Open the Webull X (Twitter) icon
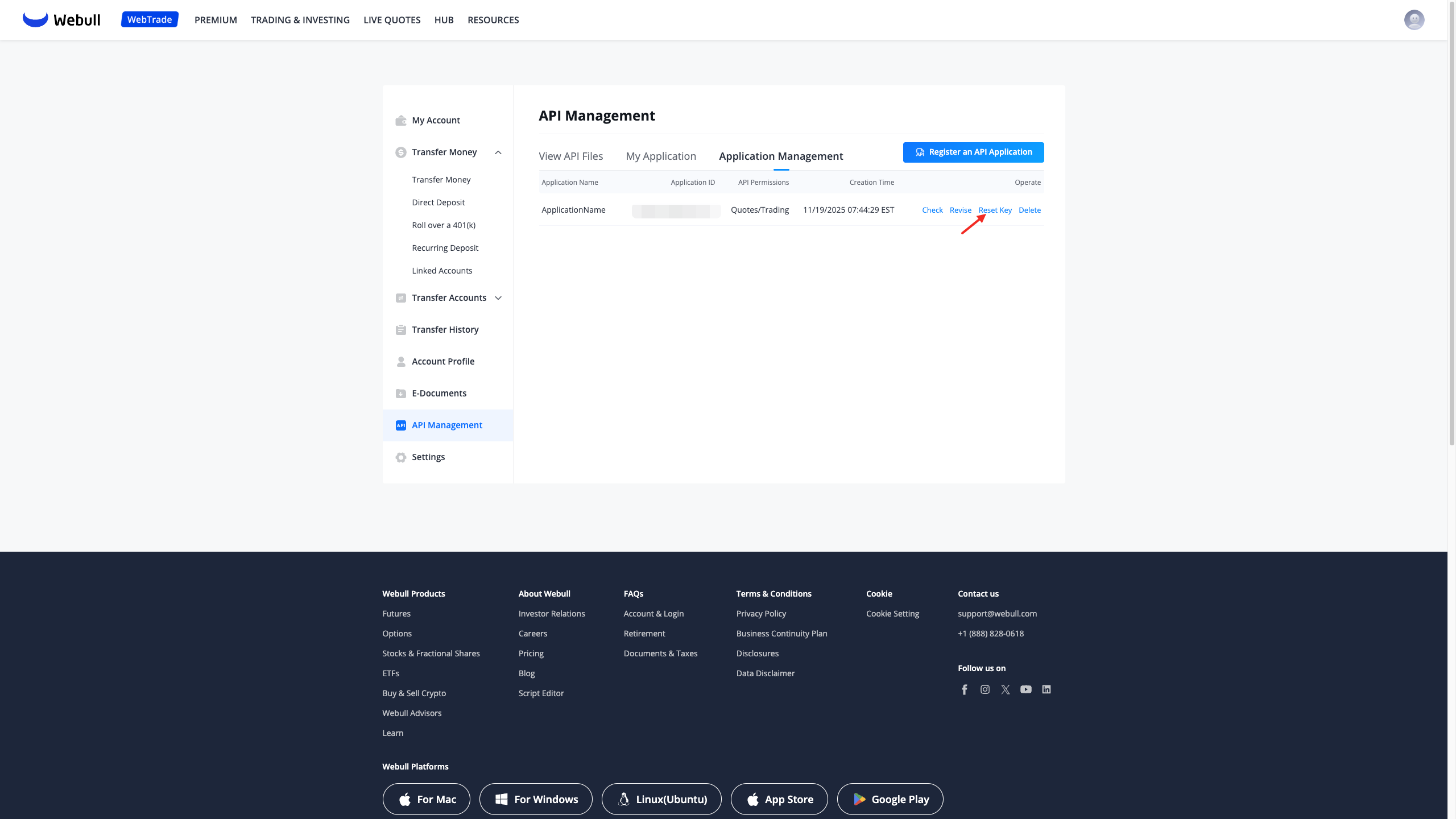Viewport: 1456px width, 819px height. tap(1005, 689)
